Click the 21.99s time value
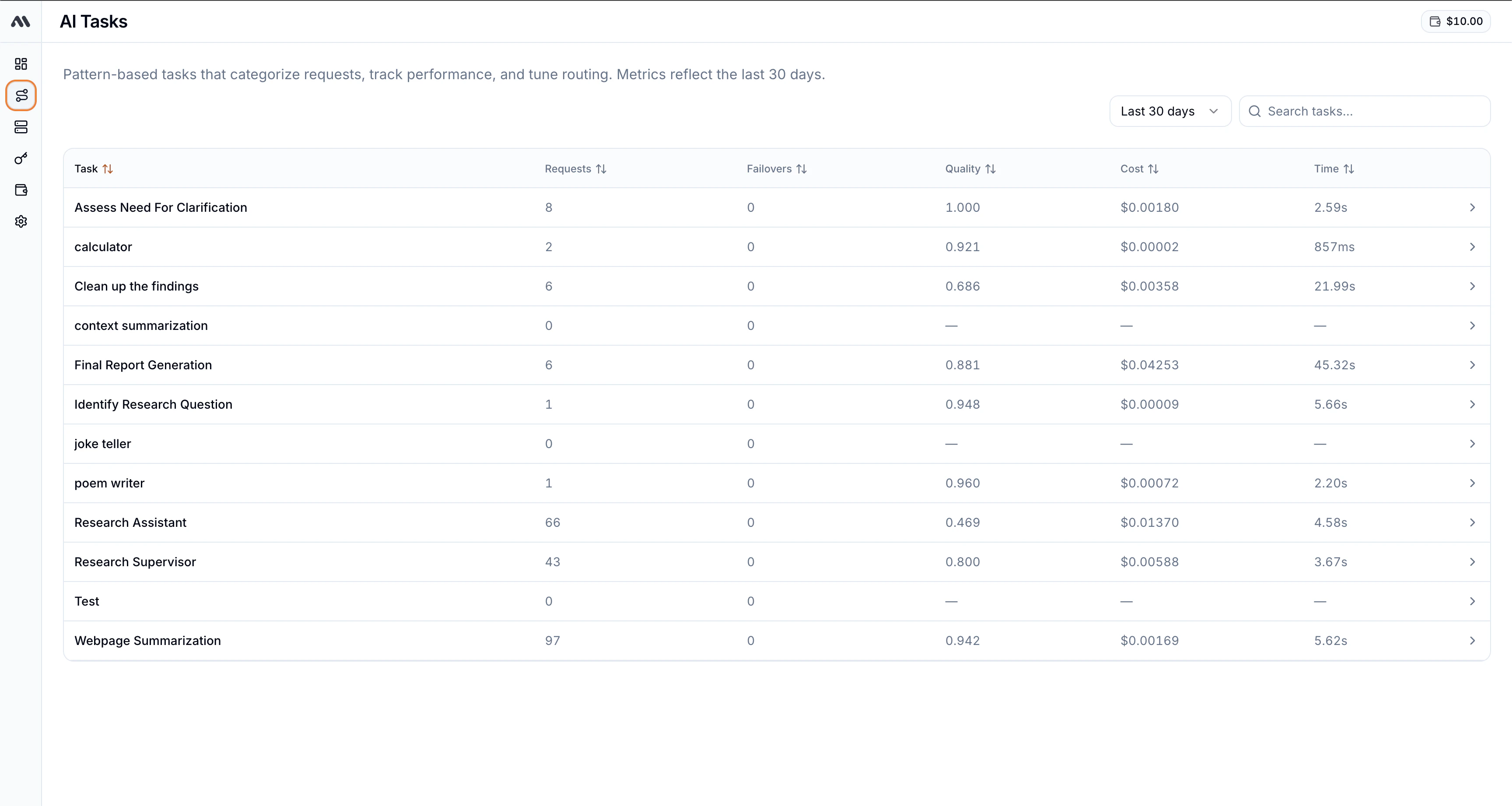 (1334, 287)
